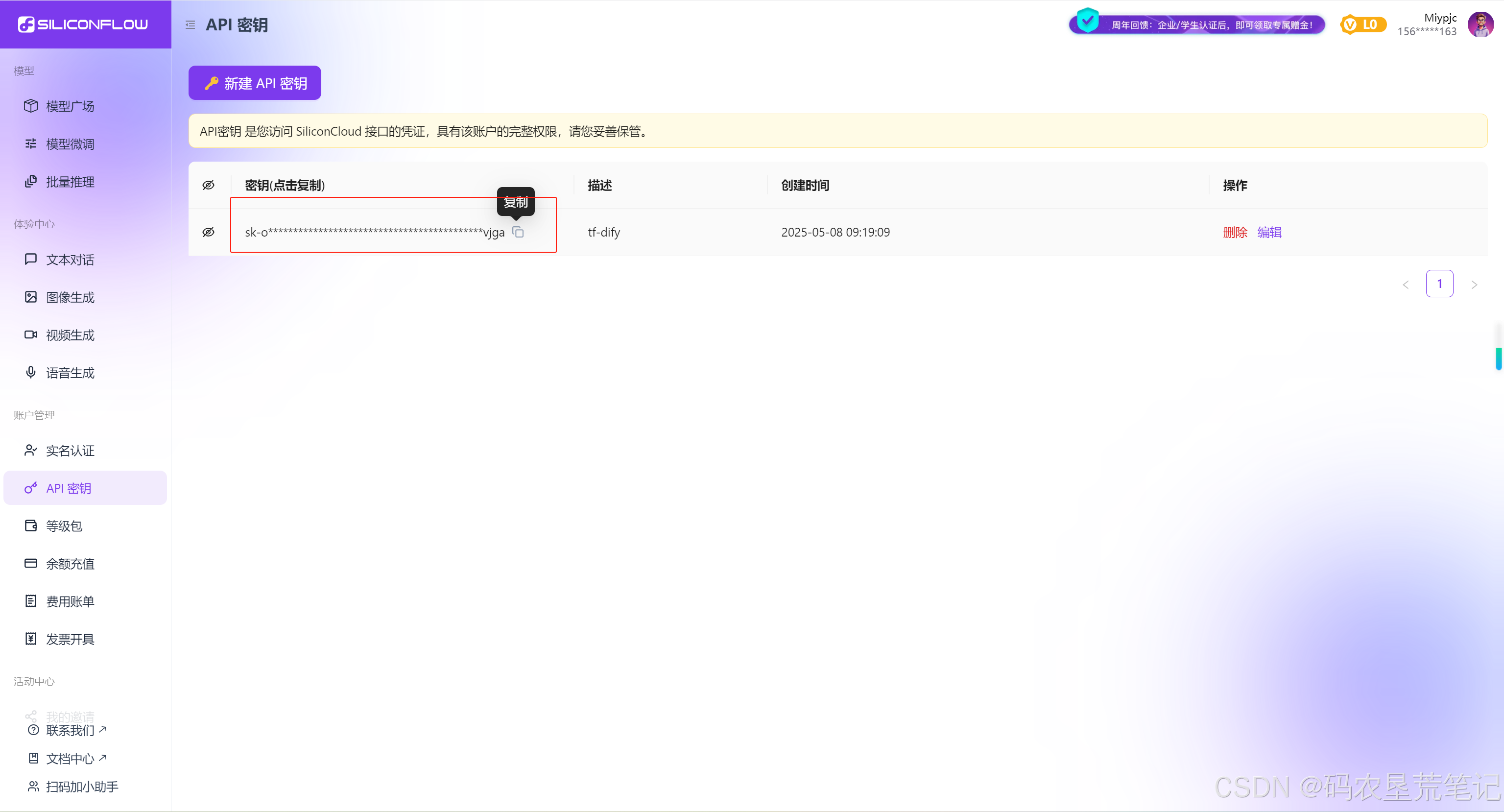This screenshot has height=812, width=1504.
Task: Click the SiliconFlow logo
Action: click(x=83, y=24)
